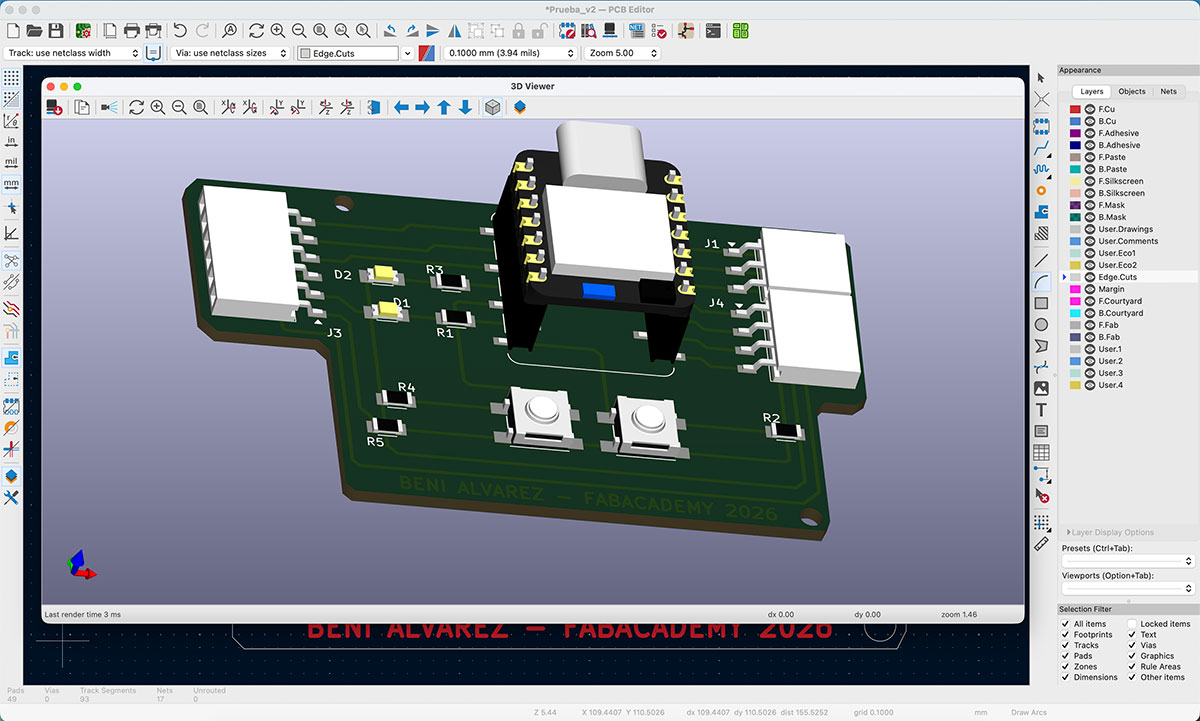
Task: Toggle Vias checkbox in Selection Filter
Action: click(1133, 645)
